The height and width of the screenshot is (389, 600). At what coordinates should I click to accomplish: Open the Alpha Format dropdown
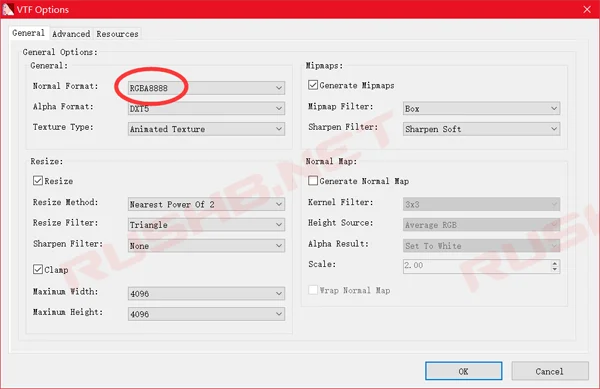pos(206,109)
